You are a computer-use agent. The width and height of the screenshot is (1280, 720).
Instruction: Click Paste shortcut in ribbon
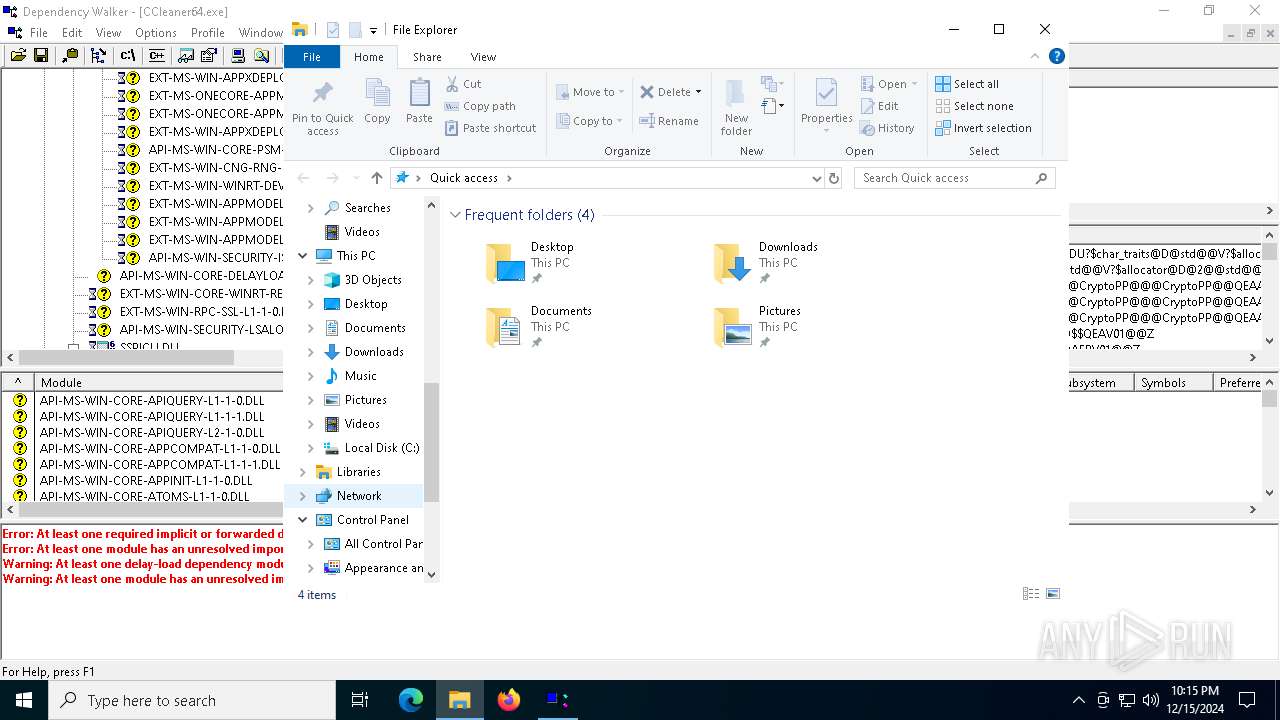click(x=490, y=128)
